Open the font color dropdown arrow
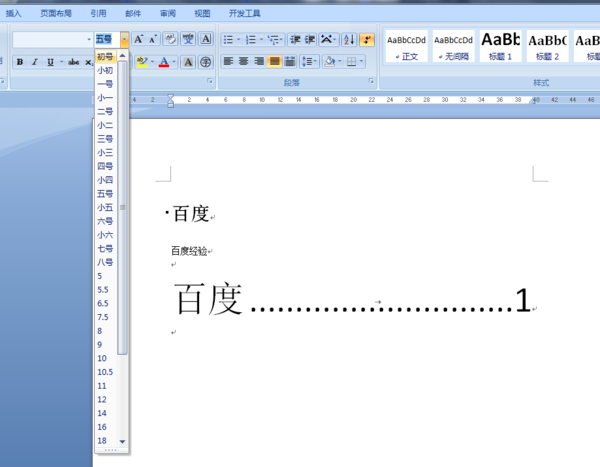The height and width of the screenshot is (467, 600). (174, 62)
